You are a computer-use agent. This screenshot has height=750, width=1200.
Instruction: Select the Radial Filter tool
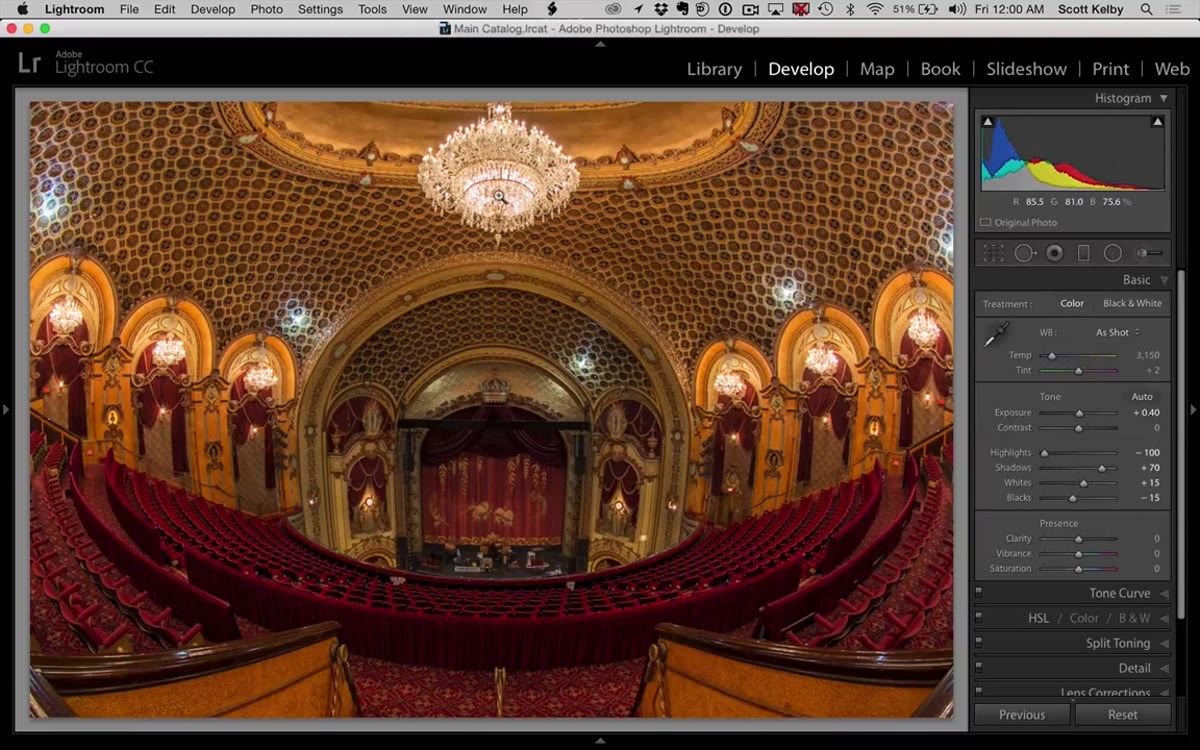pyautogui.click(x=1112, y=254)
